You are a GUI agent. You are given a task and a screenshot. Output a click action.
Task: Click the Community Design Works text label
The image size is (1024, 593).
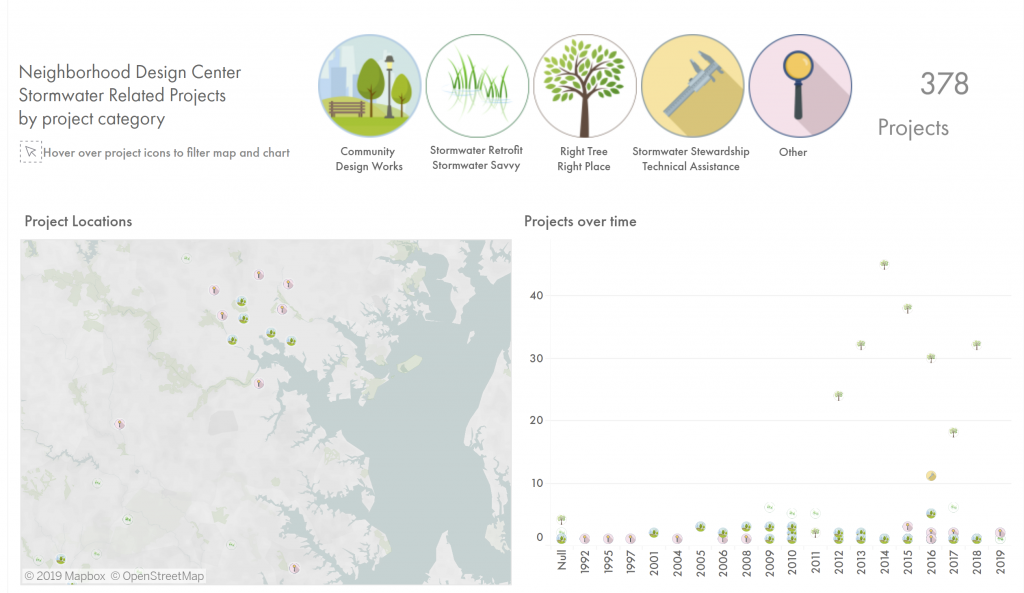[369, 159]
